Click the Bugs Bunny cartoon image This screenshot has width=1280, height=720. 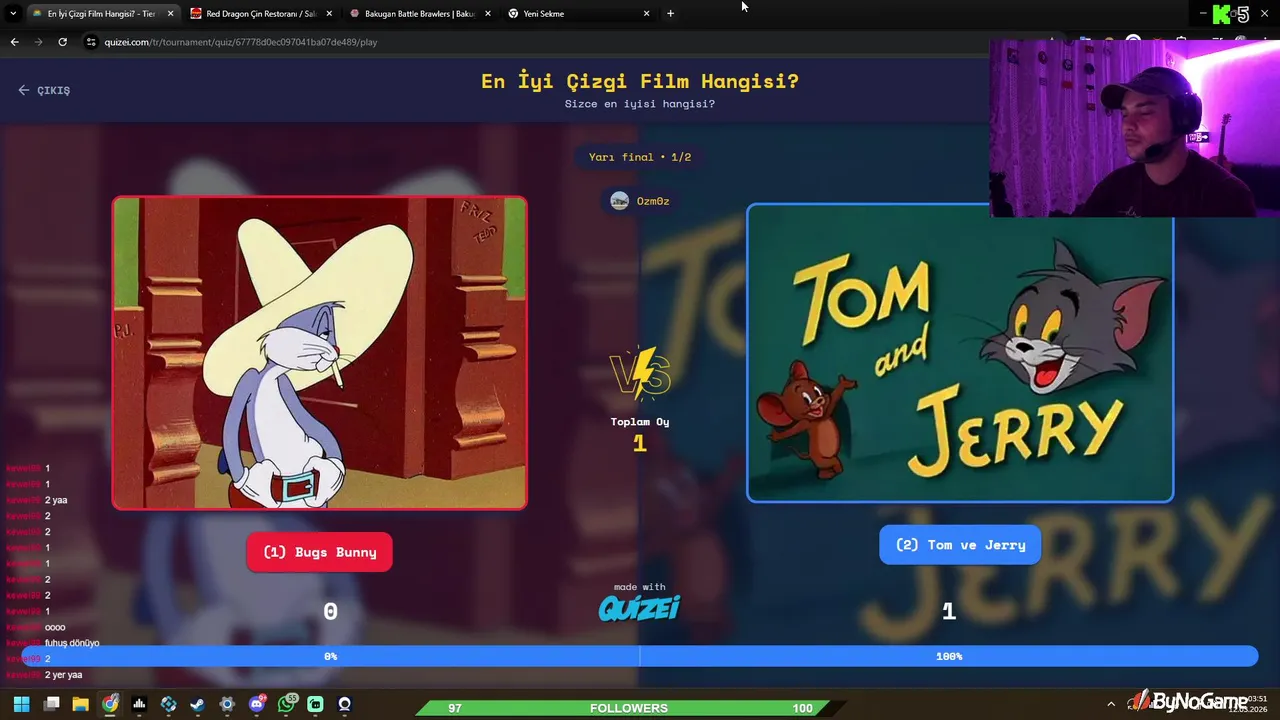pos(319,353)
